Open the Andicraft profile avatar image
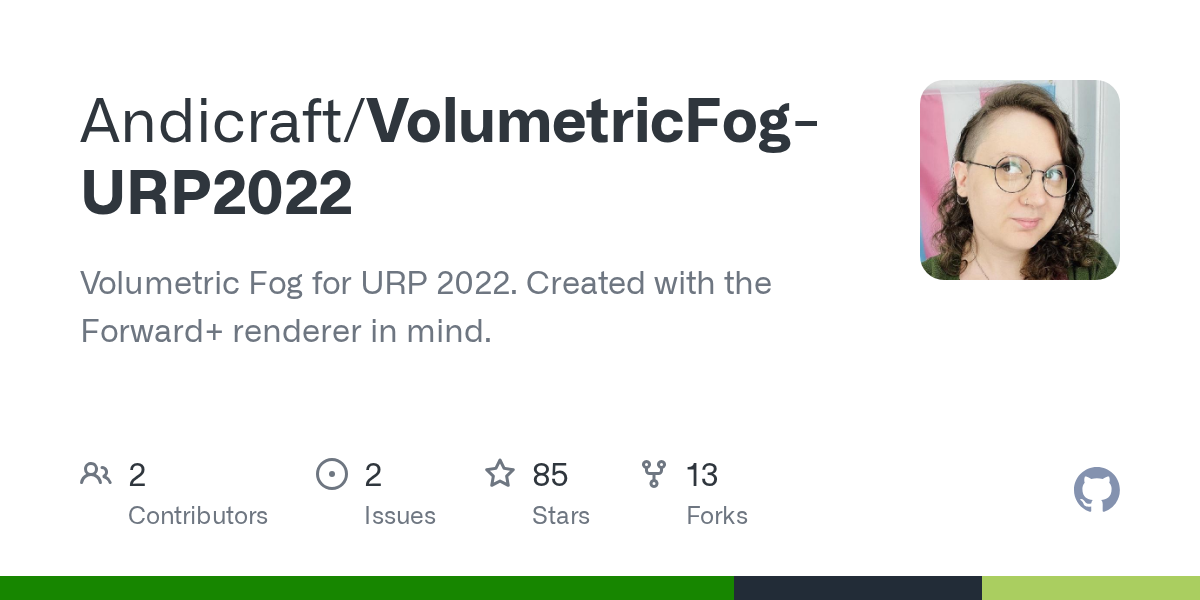 pyautogui.click(x=1019, y=180)
